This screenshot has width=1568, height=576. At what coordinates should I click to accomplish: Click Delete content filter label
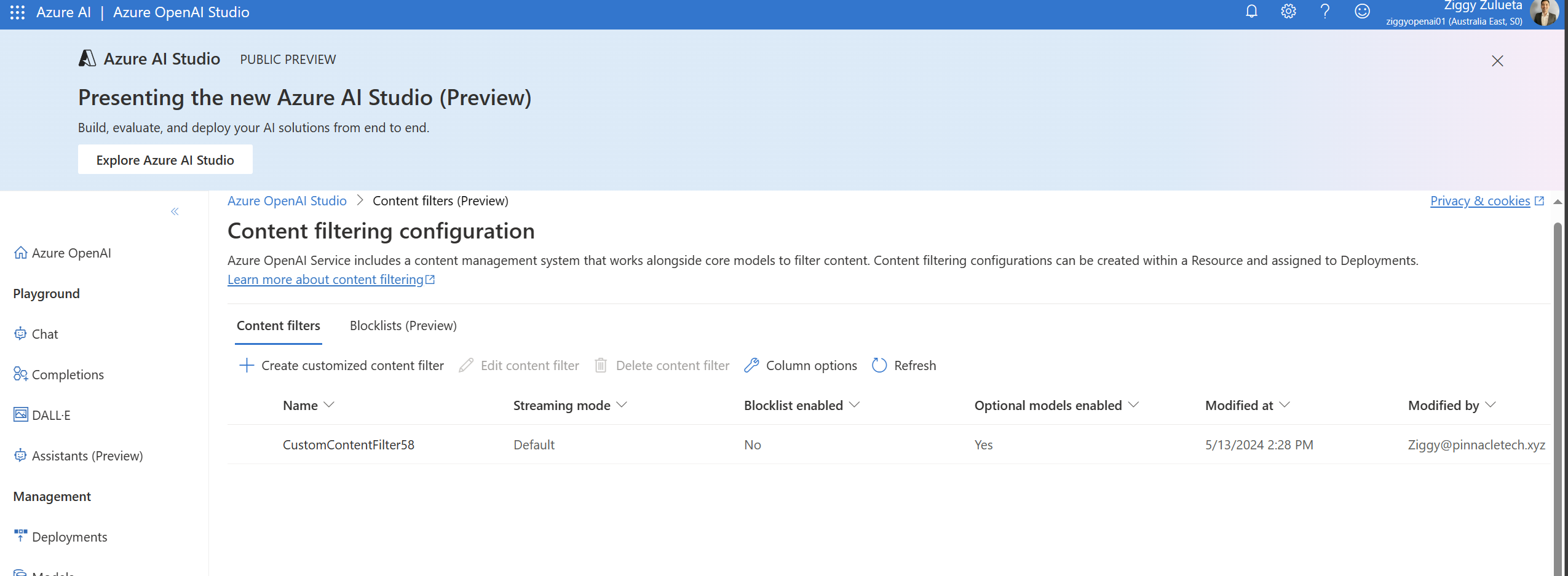click(673, 366)
